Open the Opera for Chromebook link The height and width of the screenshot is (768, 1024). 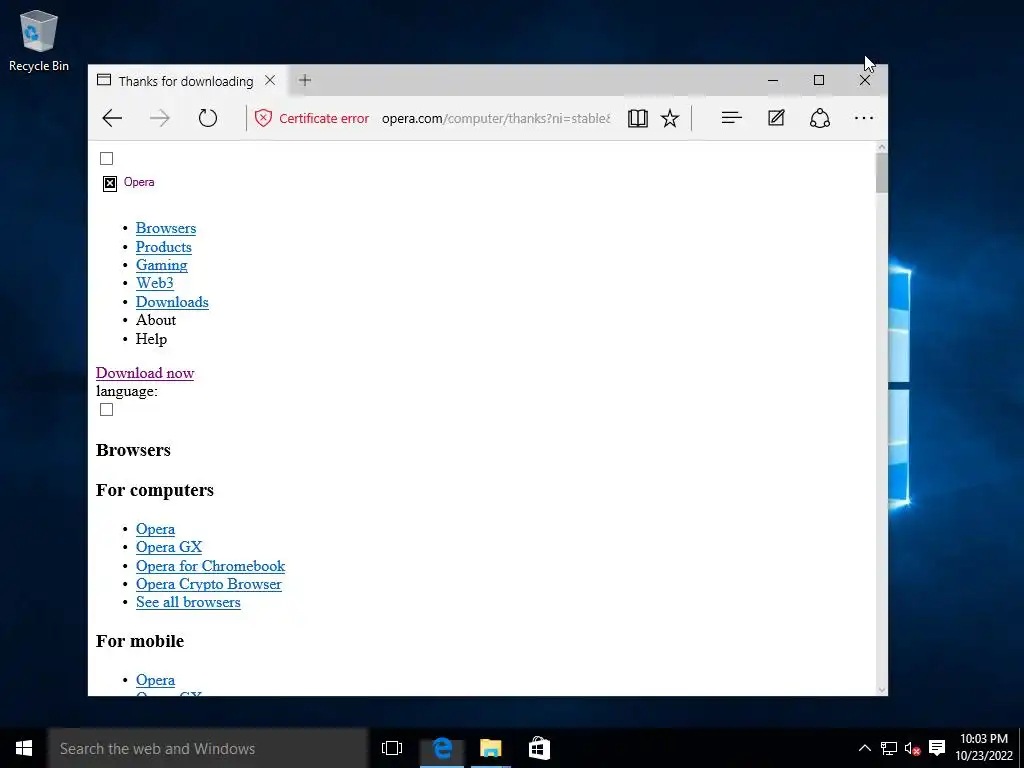[210, 566]
